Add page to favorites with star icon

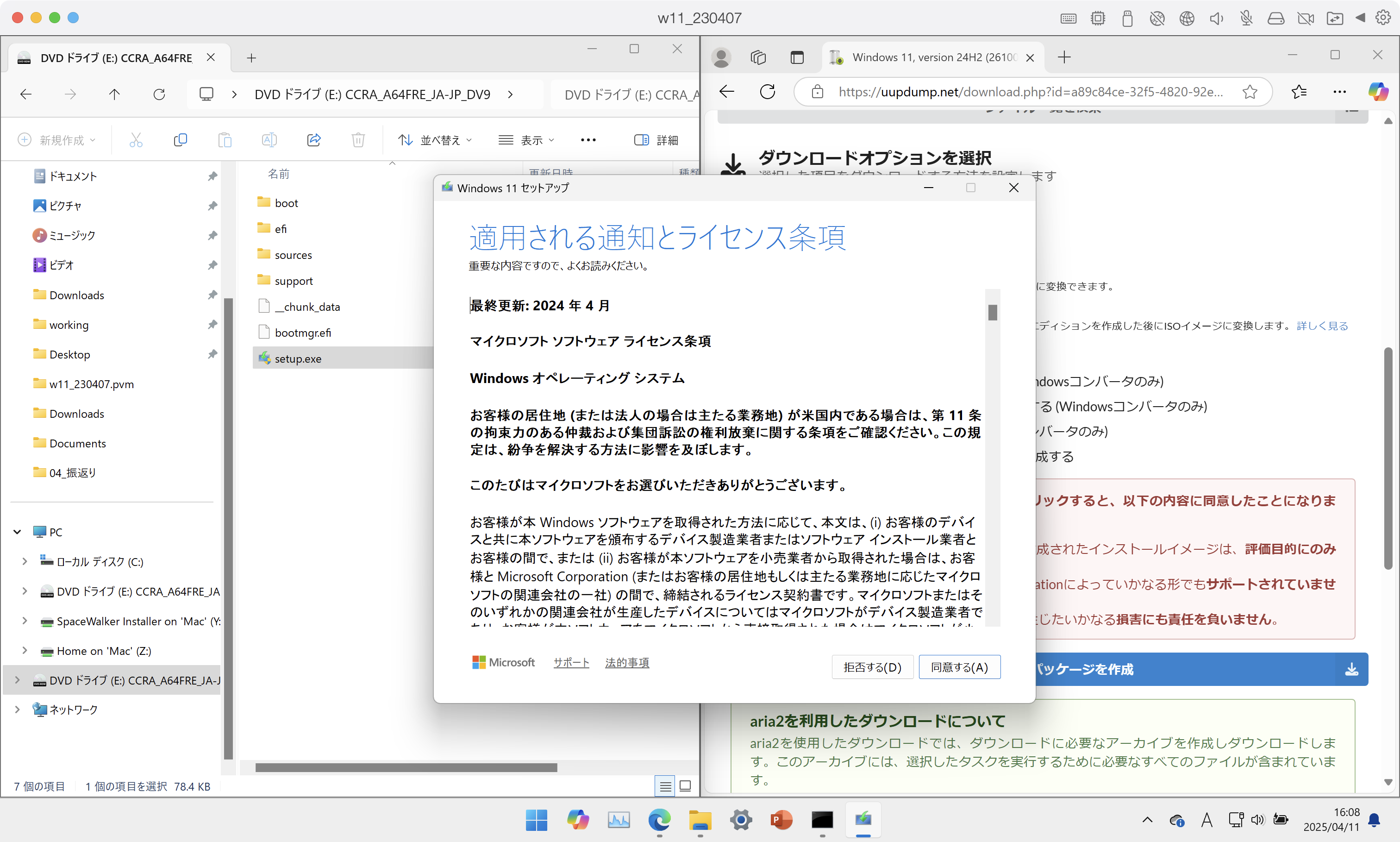click(1250, 92)
